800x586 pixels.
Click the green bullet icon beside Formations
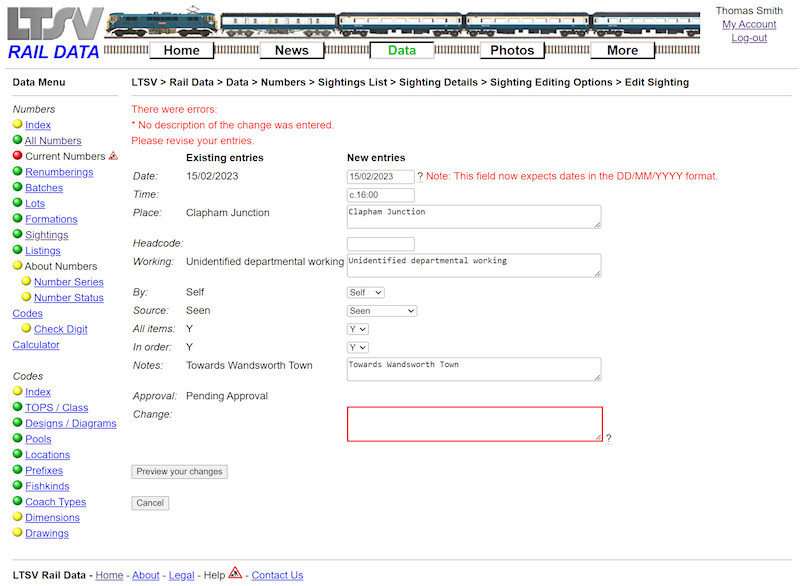click(x=19, y=219)
